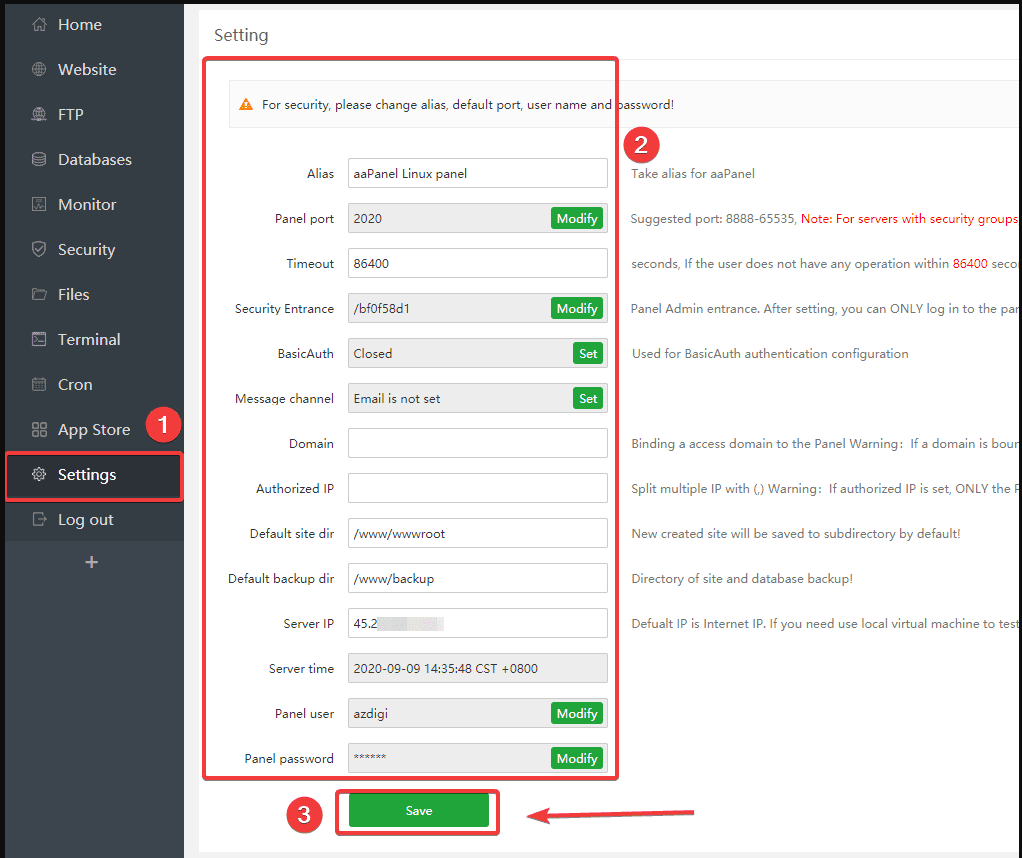Set the Message channel email
The height and width of the screenshot is (858, 1022).
click(588, 398)
